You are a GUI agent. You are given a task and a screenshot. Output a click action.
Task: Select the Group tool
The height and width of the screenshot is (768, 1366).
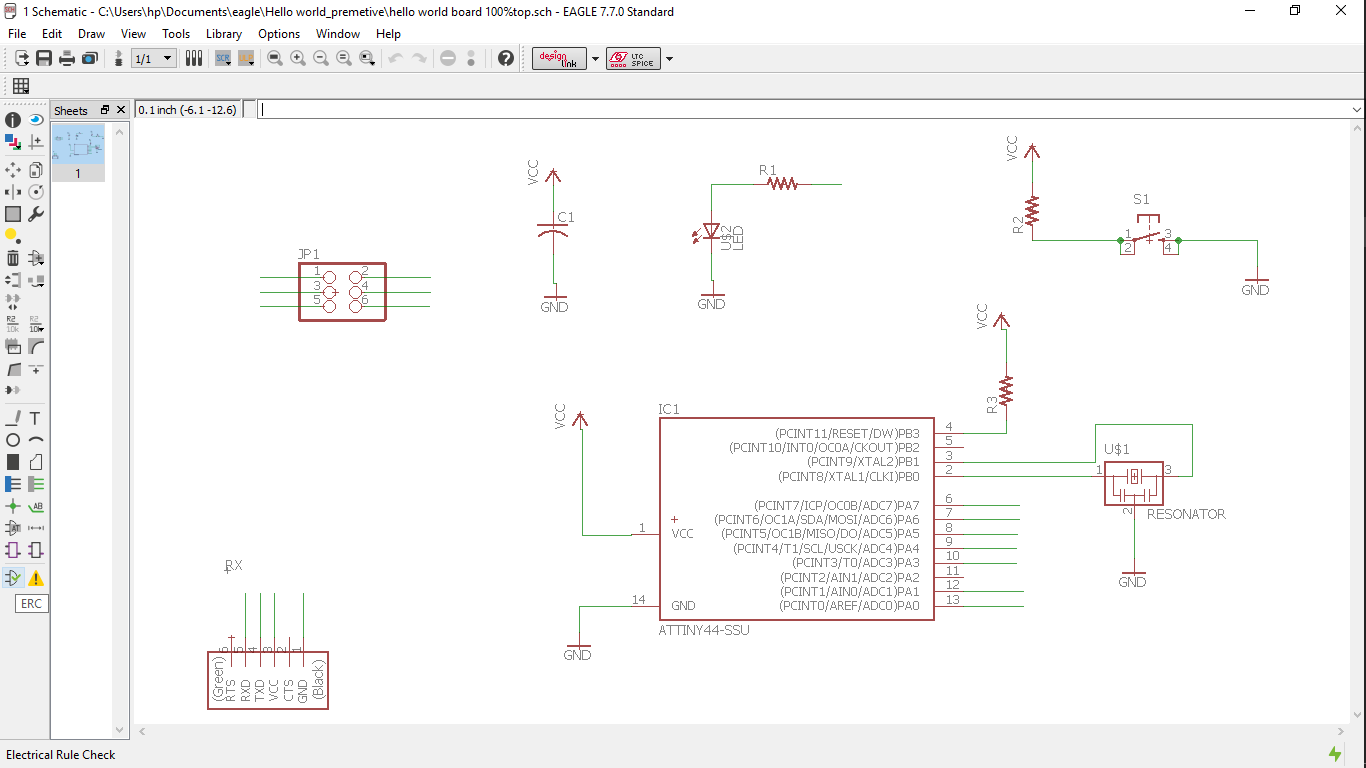point(13,214)
